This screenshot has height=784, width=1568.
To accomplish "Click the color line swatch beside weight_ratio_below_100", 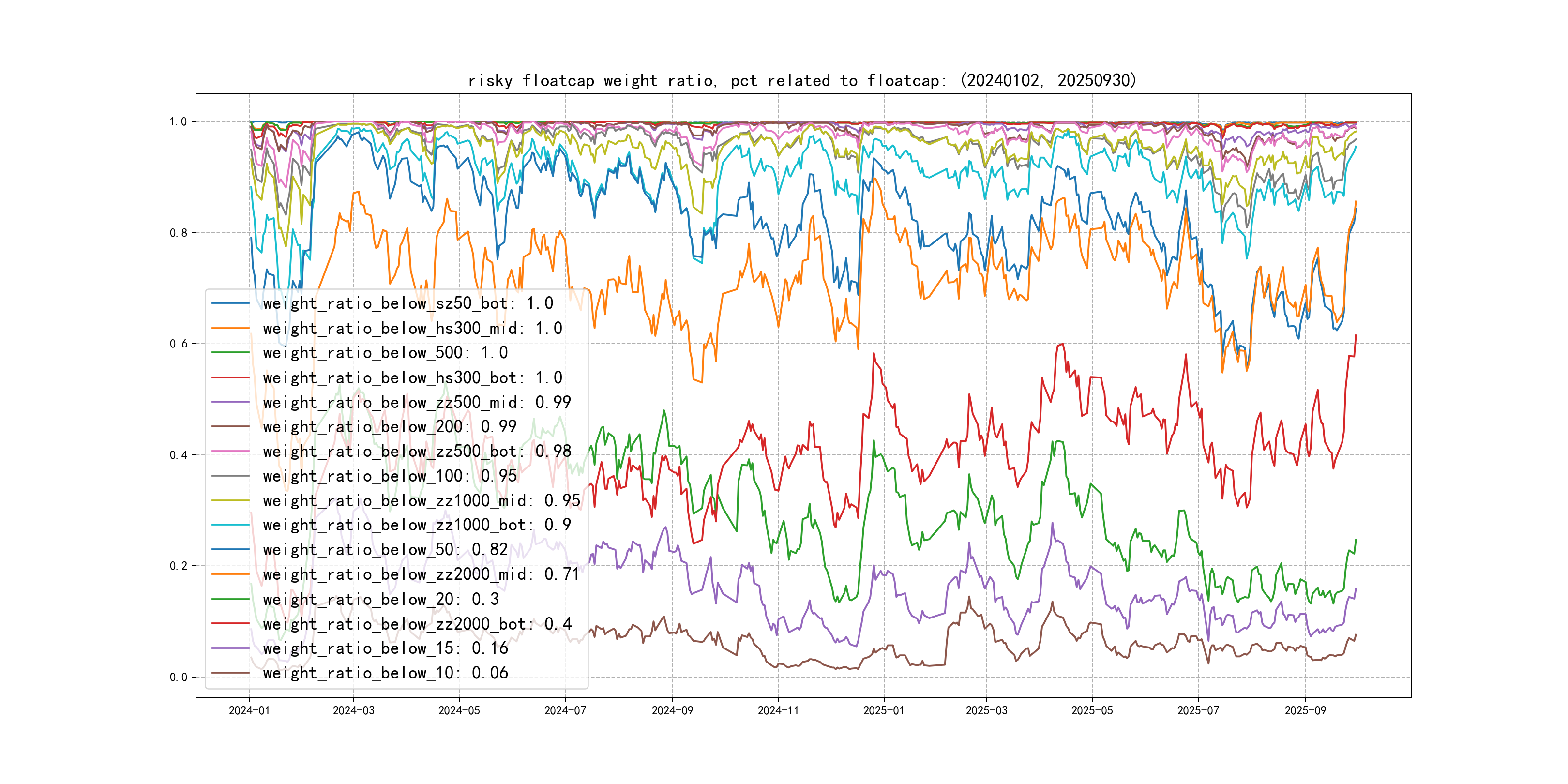I will tap(231, 476).
